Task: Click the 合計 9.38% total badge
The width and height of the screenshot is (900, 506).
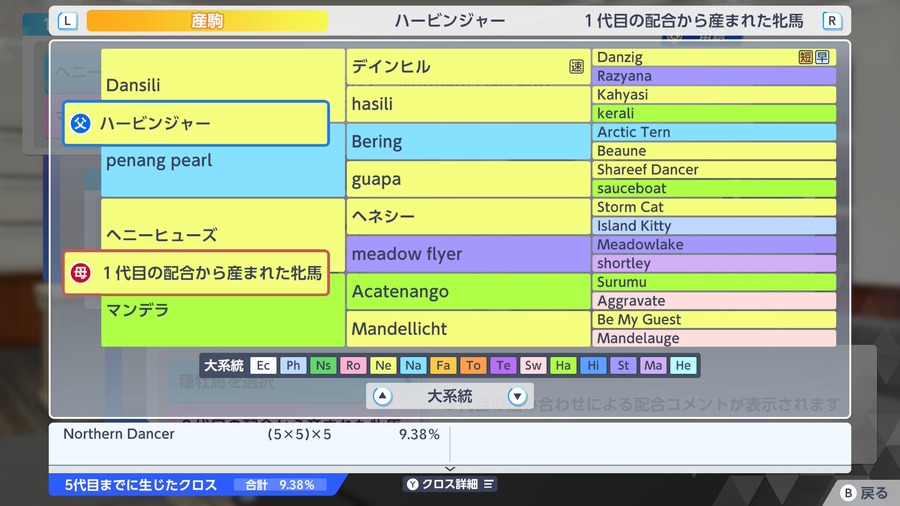Action: coord(280,485)
